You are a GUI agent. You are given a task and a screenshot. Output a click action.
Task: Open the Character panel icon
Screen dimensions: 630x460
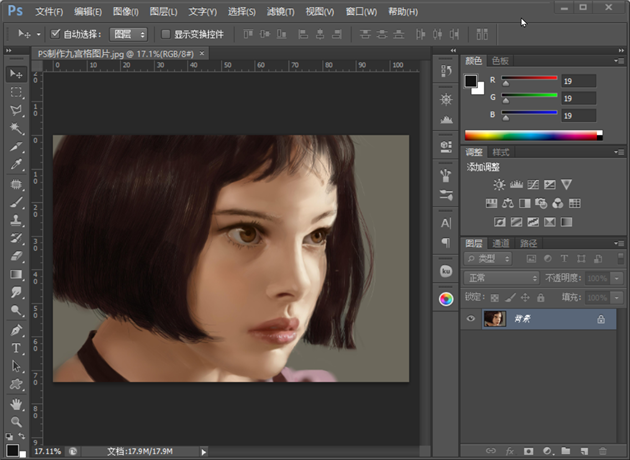446,223
